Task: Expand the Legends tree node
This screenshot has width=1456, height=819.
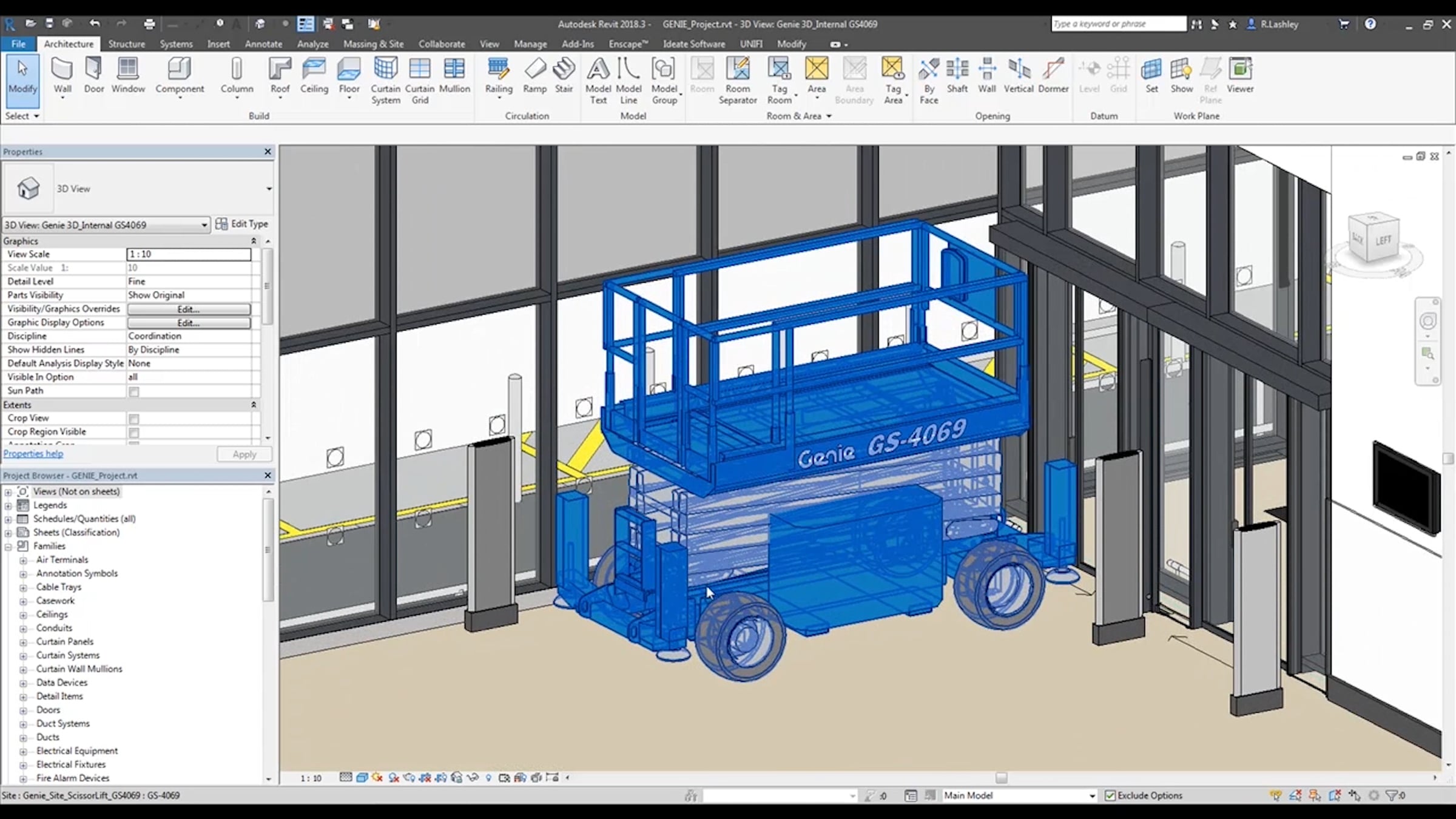Action: (x=8, y=506)
